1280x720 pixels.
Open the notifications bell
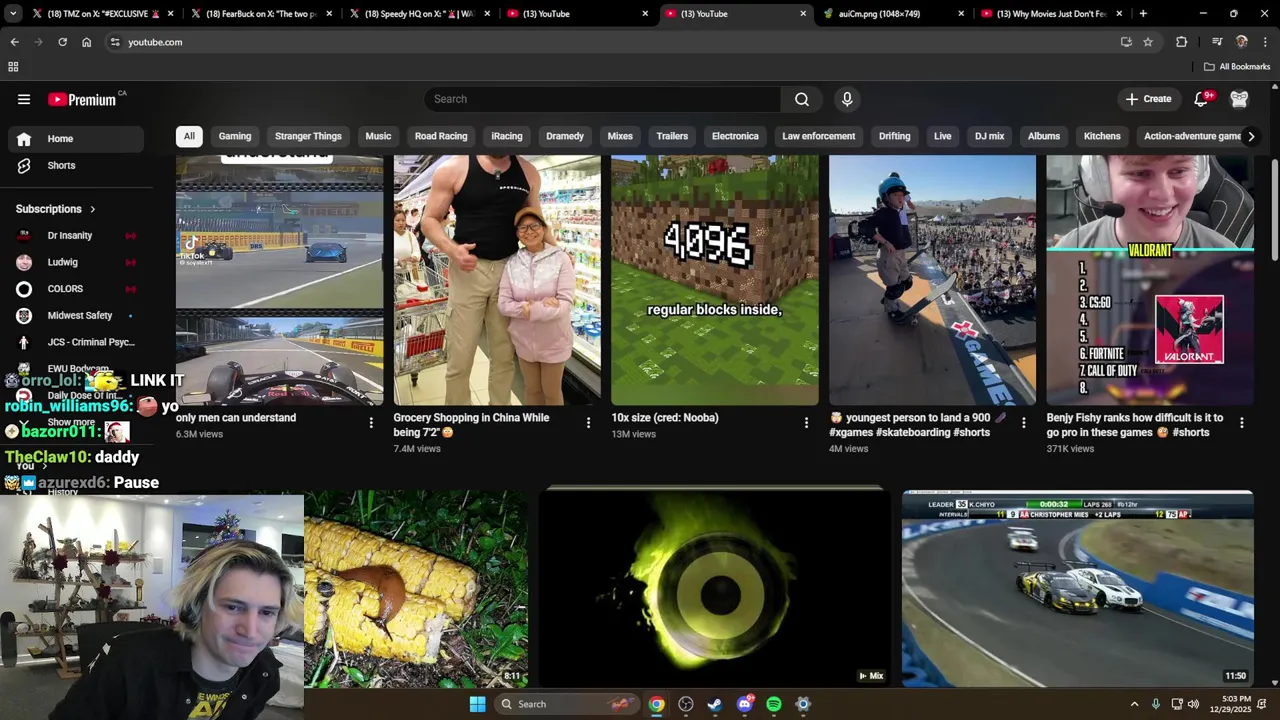point(1202,99)
